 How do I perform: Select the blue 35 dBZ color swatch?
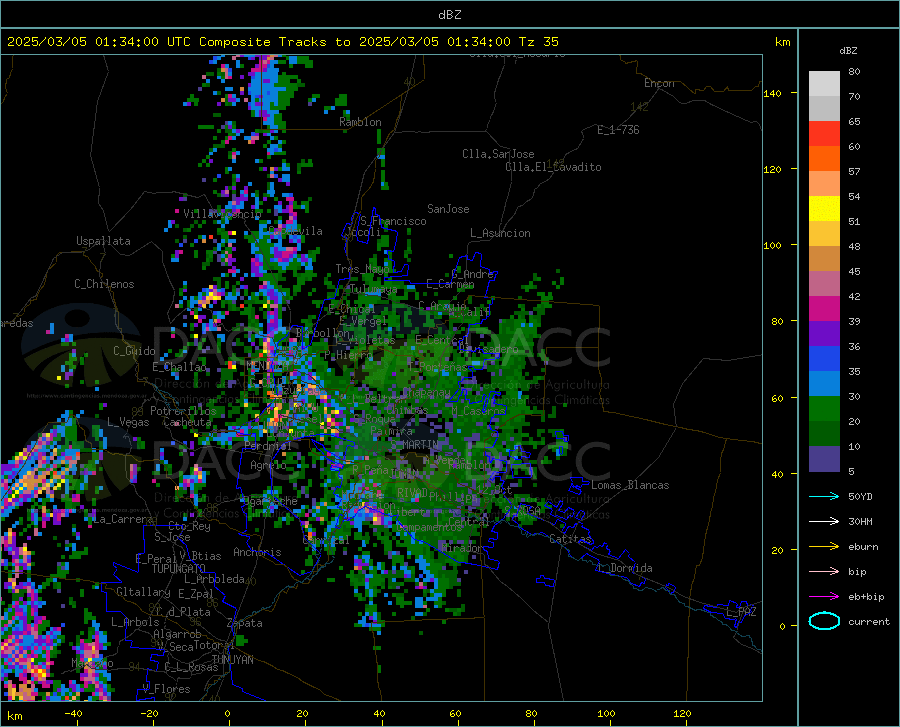[824, 359]
